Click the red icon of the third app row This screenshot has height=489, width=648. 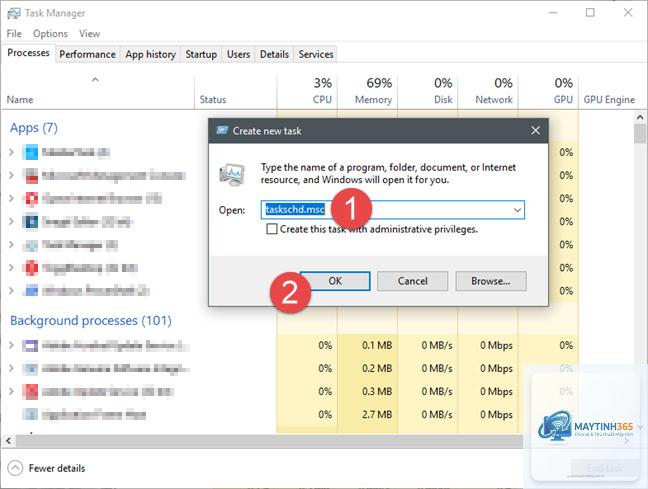point(30,198)
